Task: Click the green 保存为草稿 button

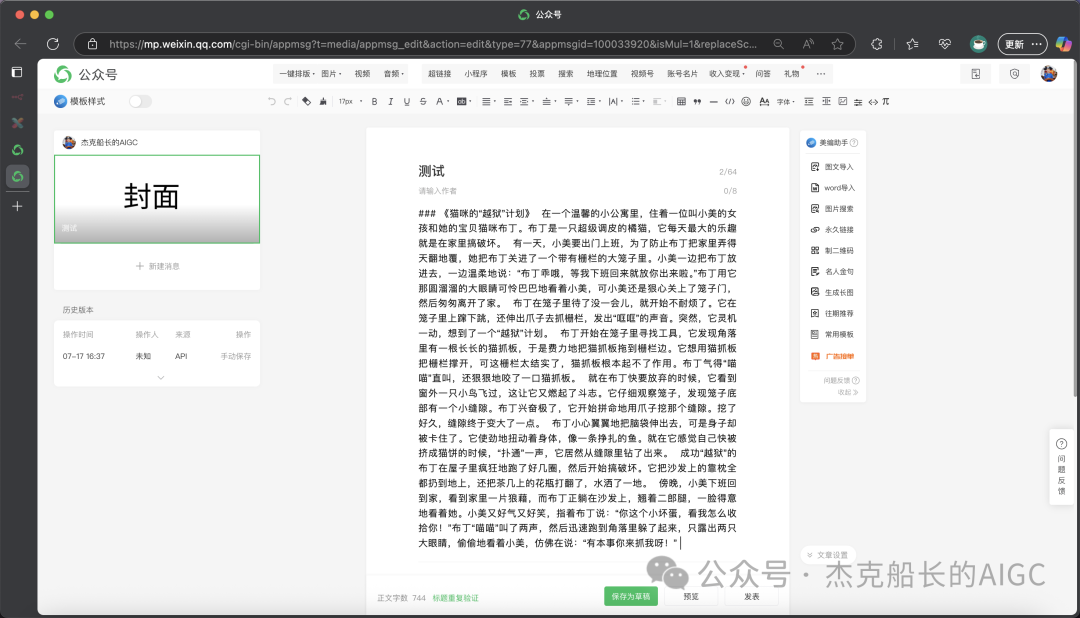Action: point(631,596)
